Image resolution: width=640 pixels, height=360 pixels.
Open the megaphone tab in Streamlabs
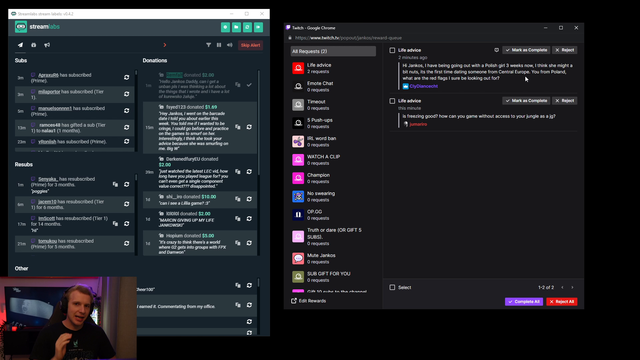pos(47,45)
